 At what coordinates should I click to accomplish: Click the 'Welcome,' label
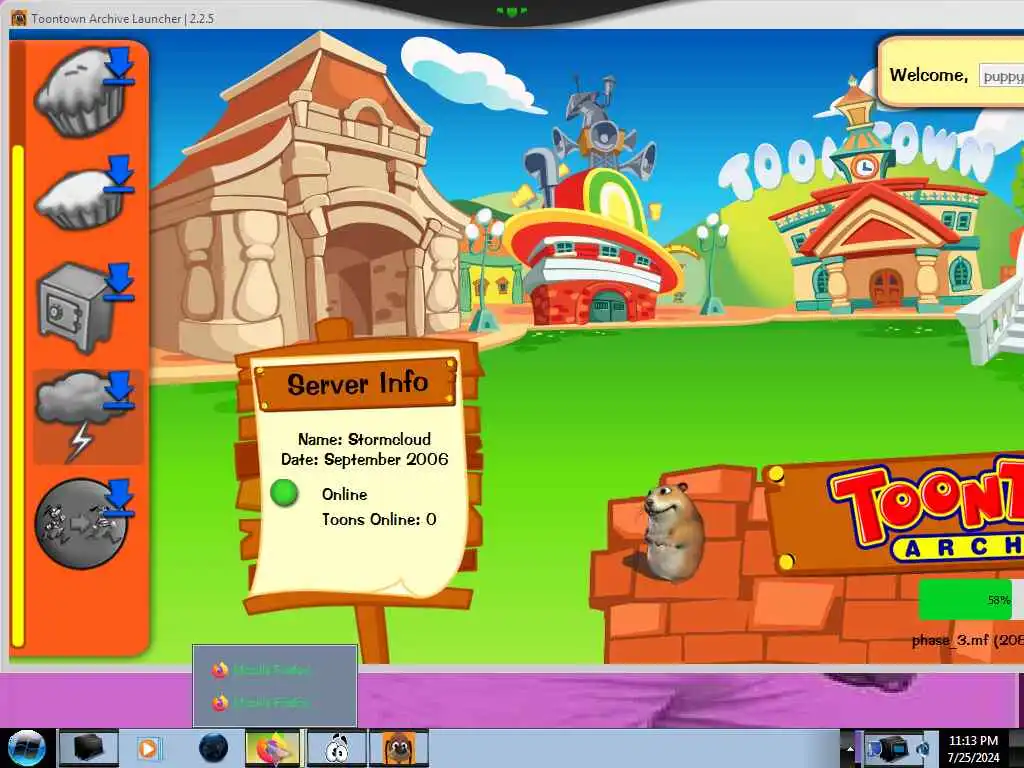[929, 75]
